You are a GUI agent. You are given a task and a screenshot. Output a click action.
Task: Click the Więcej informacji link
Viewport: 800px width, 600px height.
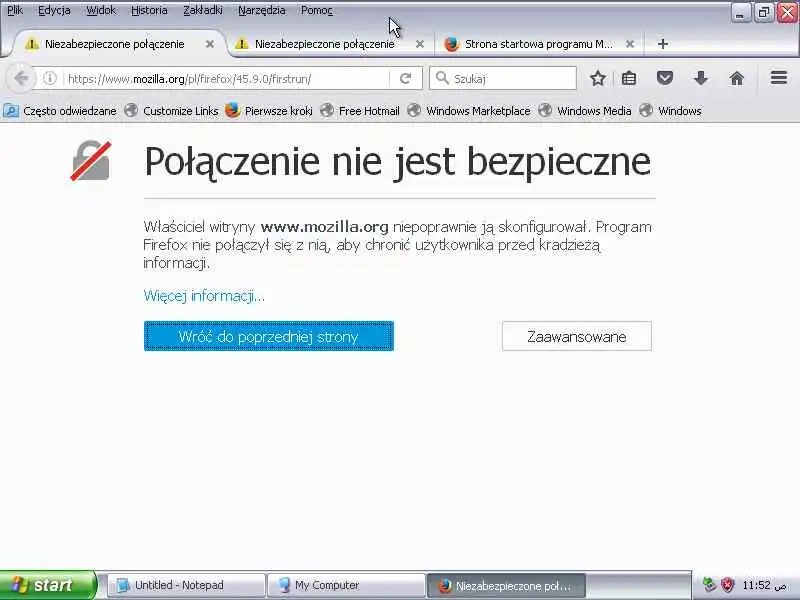204,296
